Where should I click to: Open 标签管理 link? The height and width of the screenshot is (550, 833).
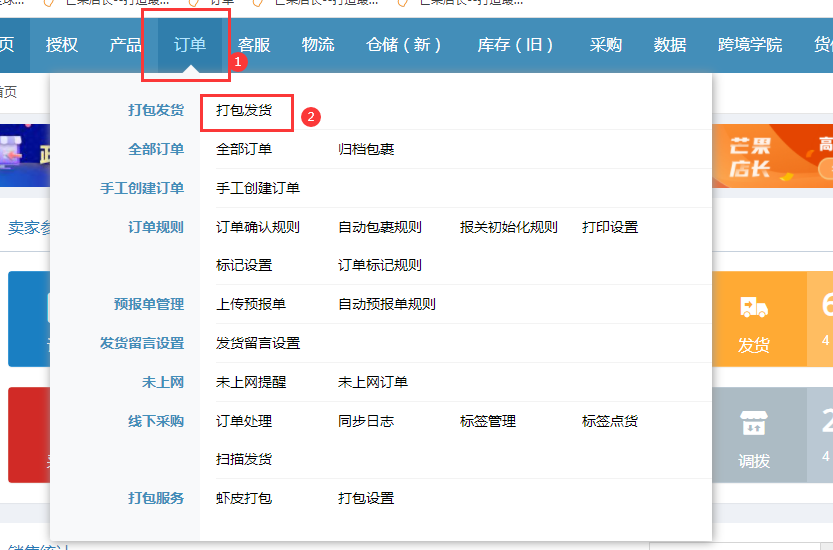pos(488,421)
